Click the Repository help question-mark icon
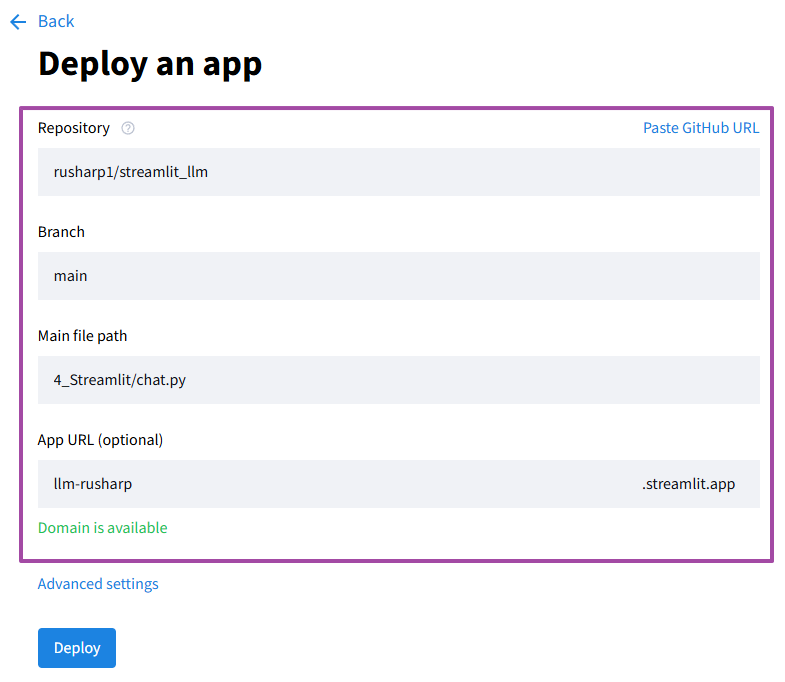 [x=128, y=128]
